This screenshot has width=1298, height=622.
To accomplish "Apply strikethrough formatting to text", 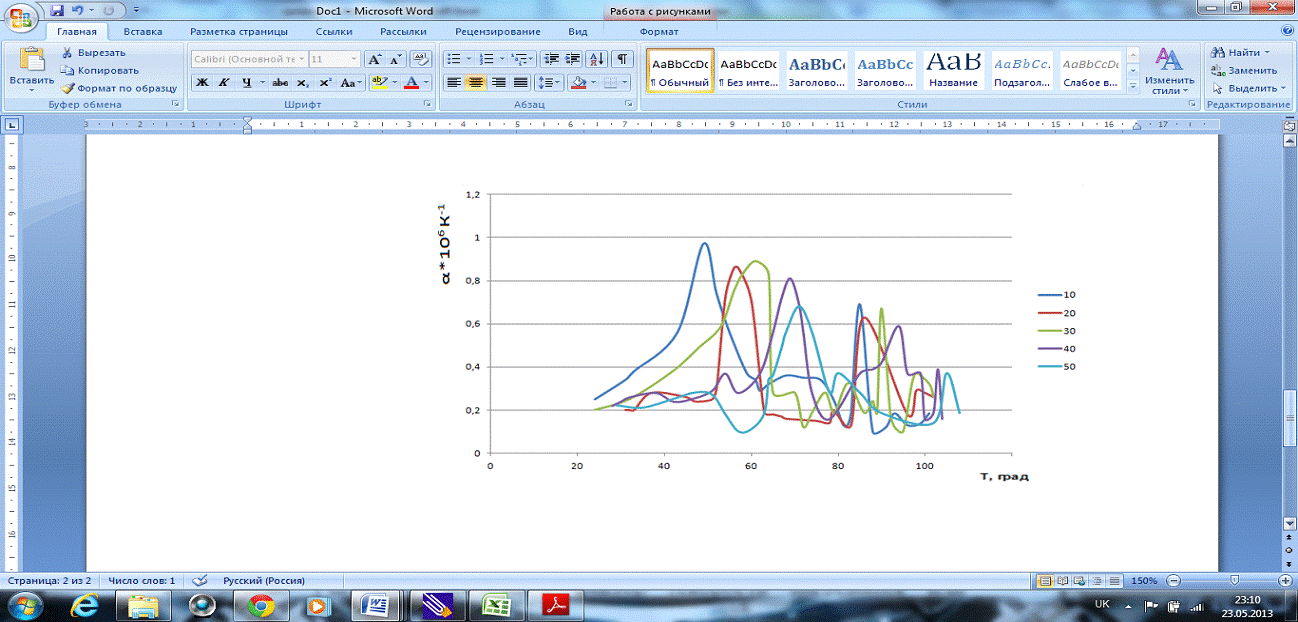I will click(281, 83).
